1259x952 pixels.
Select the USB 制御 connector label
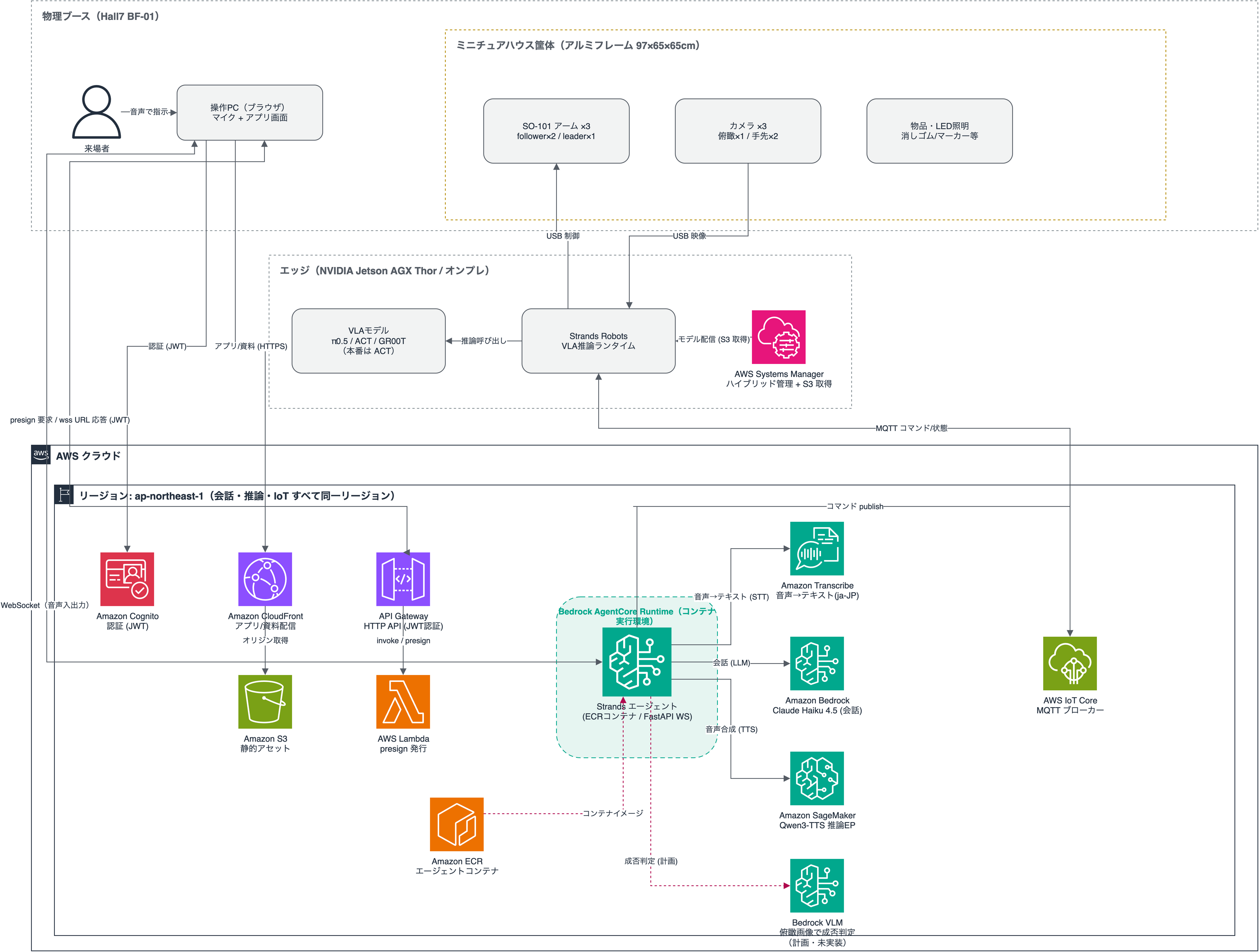pos(563,236)
